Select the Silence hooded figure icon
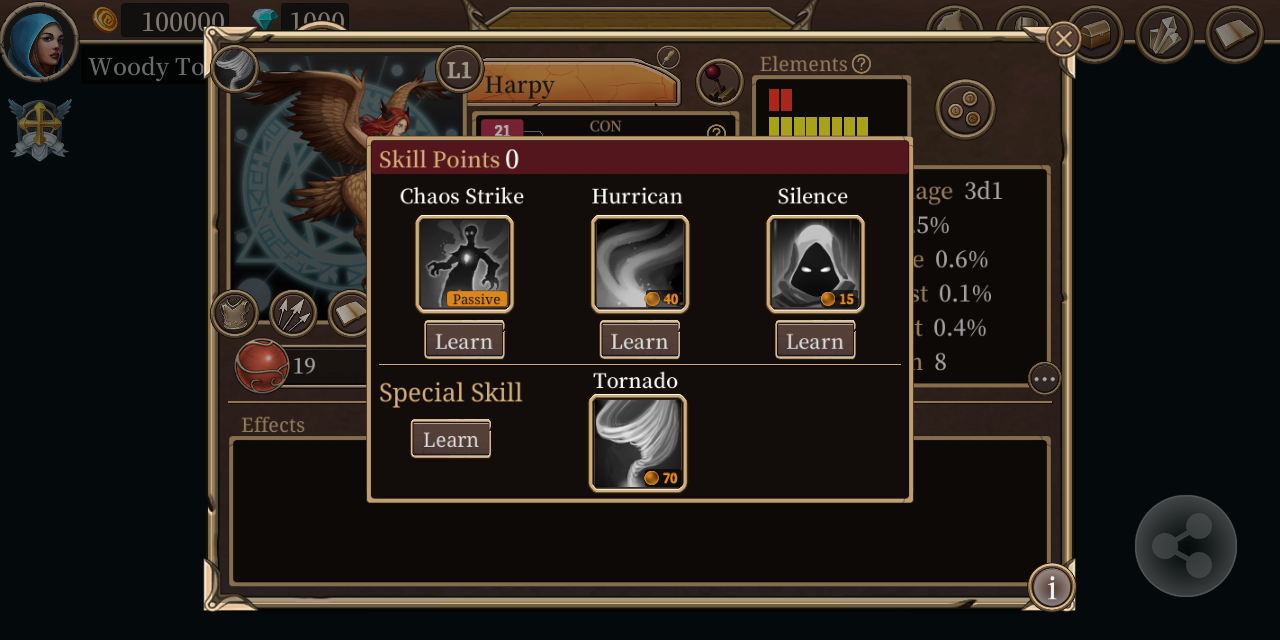1280x640 pixels. pos(815,264)
